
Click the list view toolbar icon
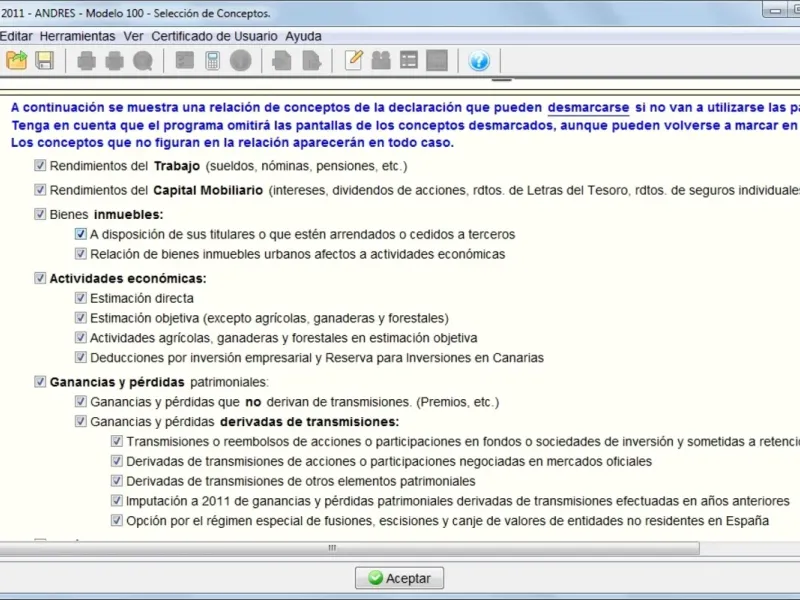pyautogui.click(x=409, y=60)
